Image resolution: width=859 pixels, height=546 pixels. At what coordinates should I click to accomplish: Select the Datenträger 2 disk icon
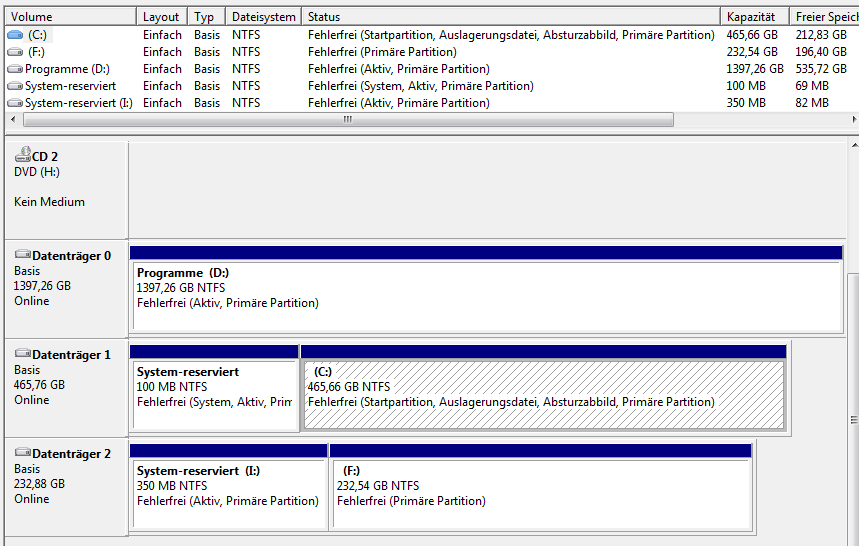tap(22, 453)
